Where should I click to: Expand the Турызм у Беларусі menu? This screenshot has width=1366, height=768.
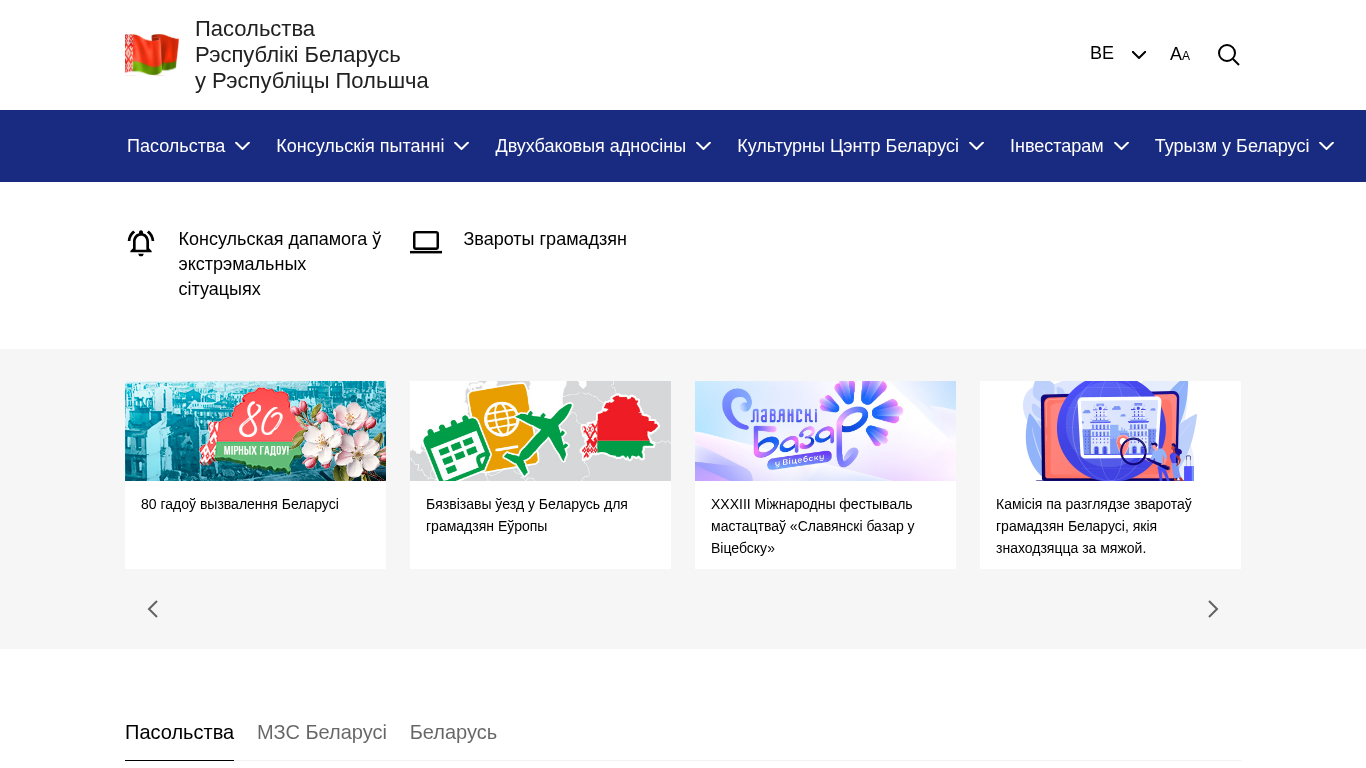(x=1245, y=146)
